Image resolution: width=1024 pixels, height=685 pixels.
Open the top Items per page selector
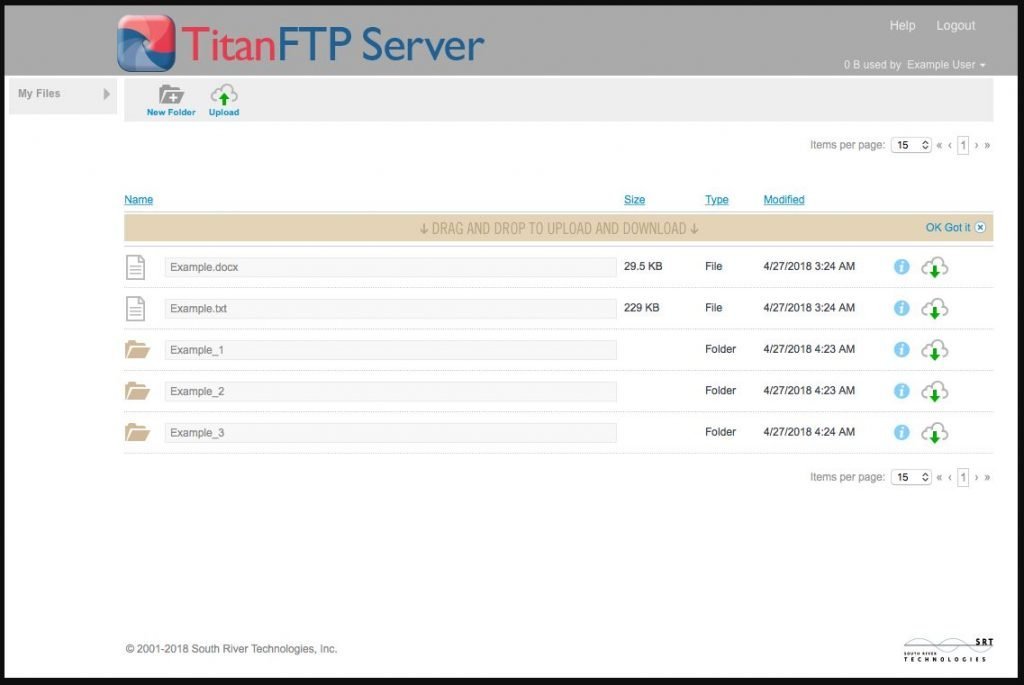coord(910,144)
